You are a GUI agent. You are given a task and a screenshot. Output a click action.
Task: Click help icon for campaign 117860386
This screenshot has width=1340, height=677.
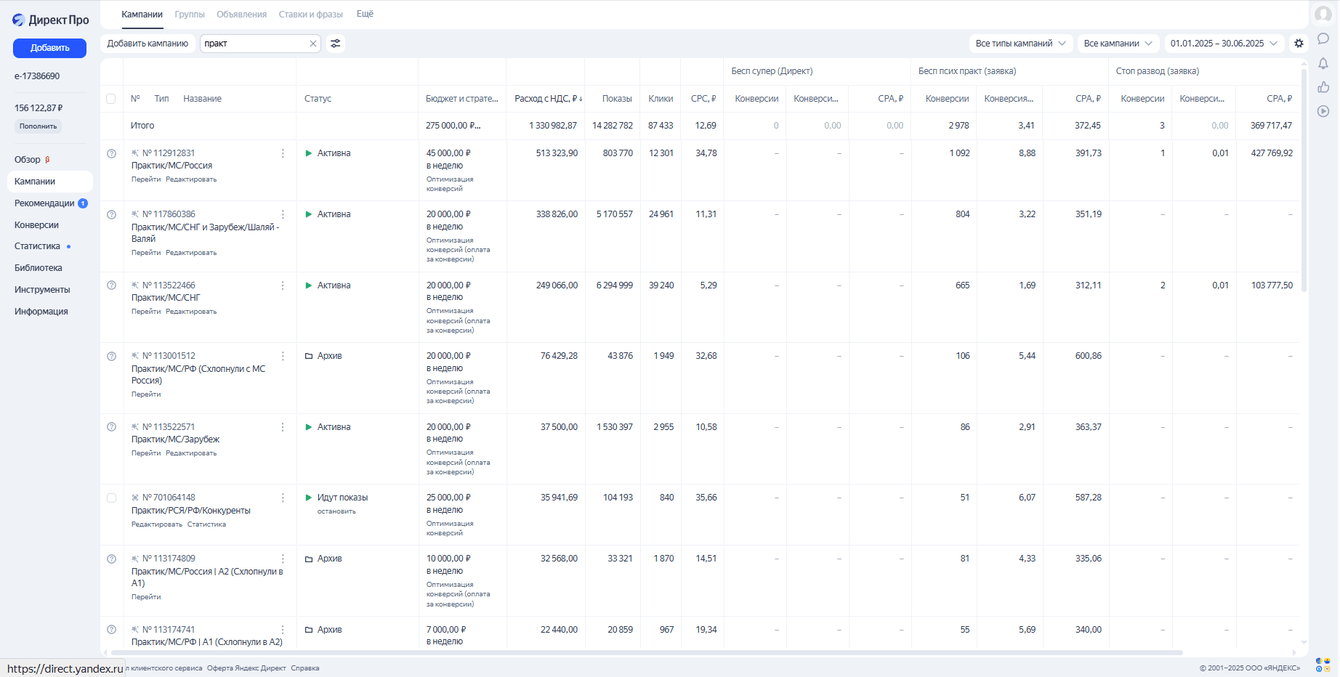point(111,215)
